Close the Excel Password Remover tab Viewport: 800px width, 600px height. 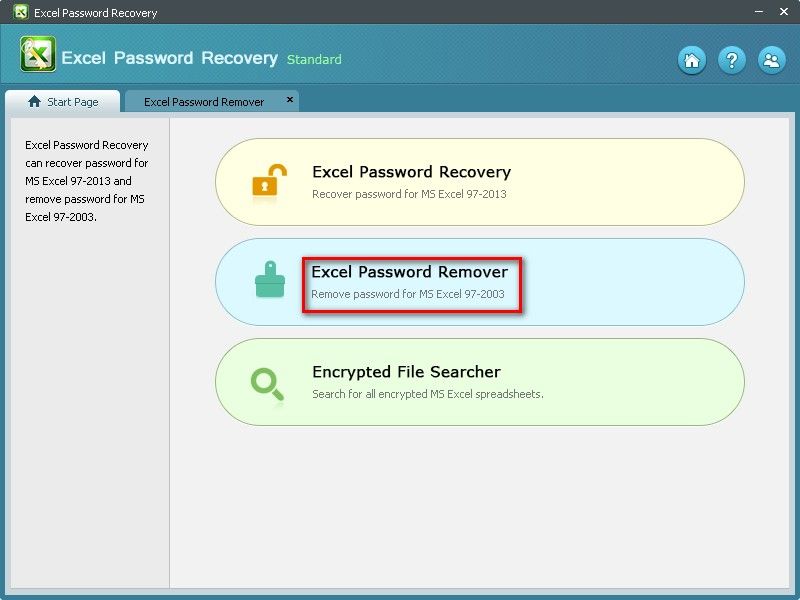point(289,99)
